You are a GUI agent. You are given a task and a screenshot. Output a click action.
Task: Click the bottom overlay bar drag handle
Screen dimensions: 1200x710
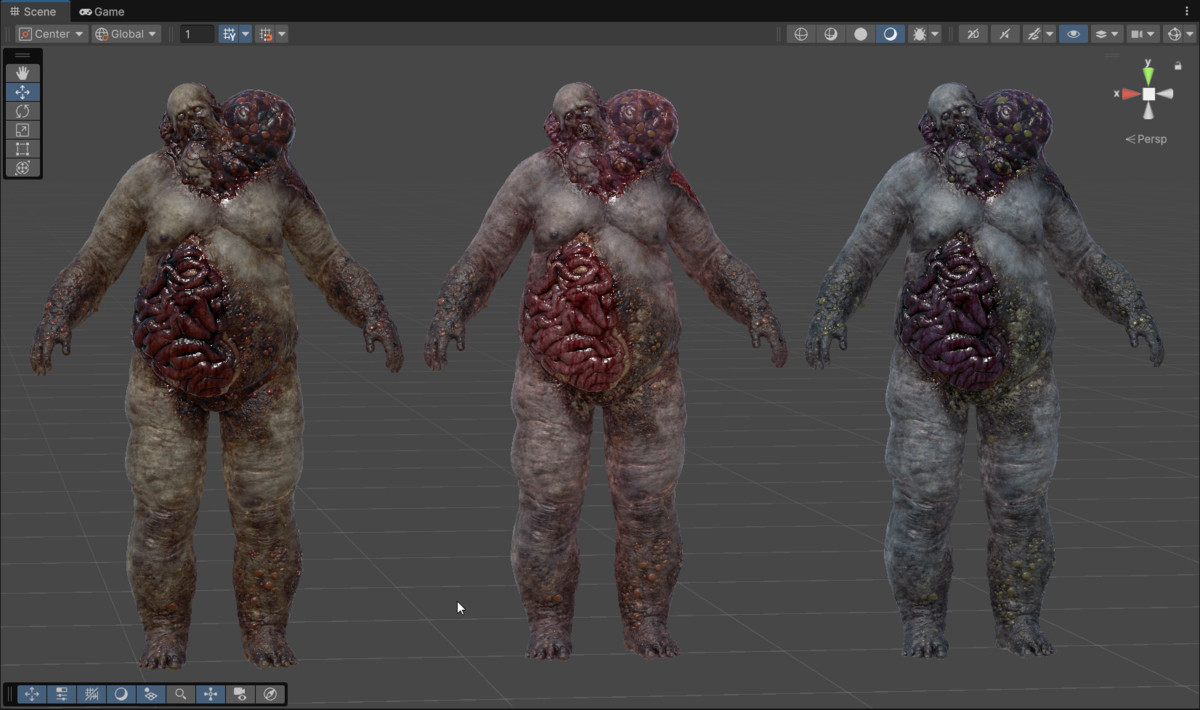(x=10, y=694)
